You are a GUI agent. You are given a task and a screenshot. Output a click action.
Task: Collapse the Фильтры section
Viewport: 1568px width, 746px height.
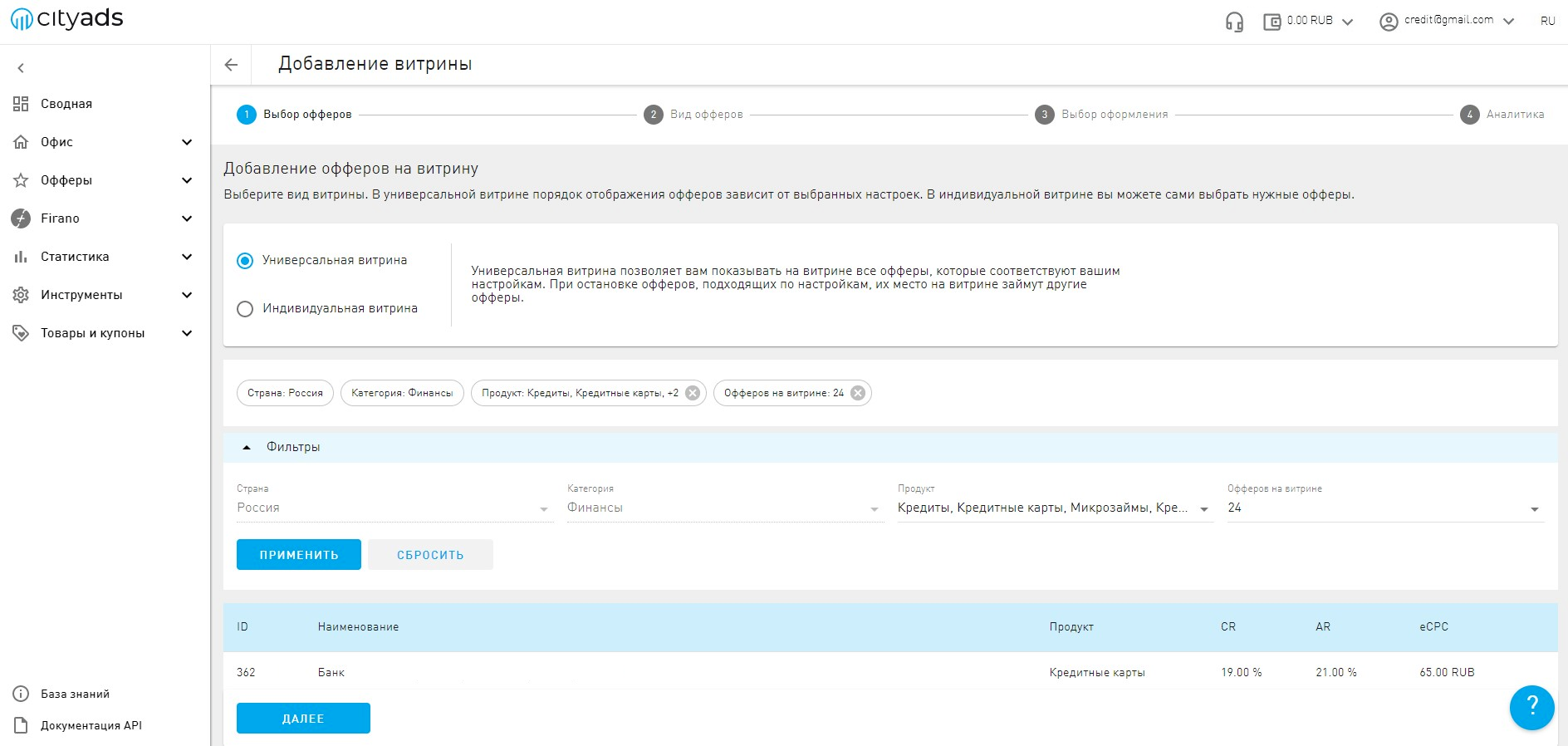coord(247,447)
